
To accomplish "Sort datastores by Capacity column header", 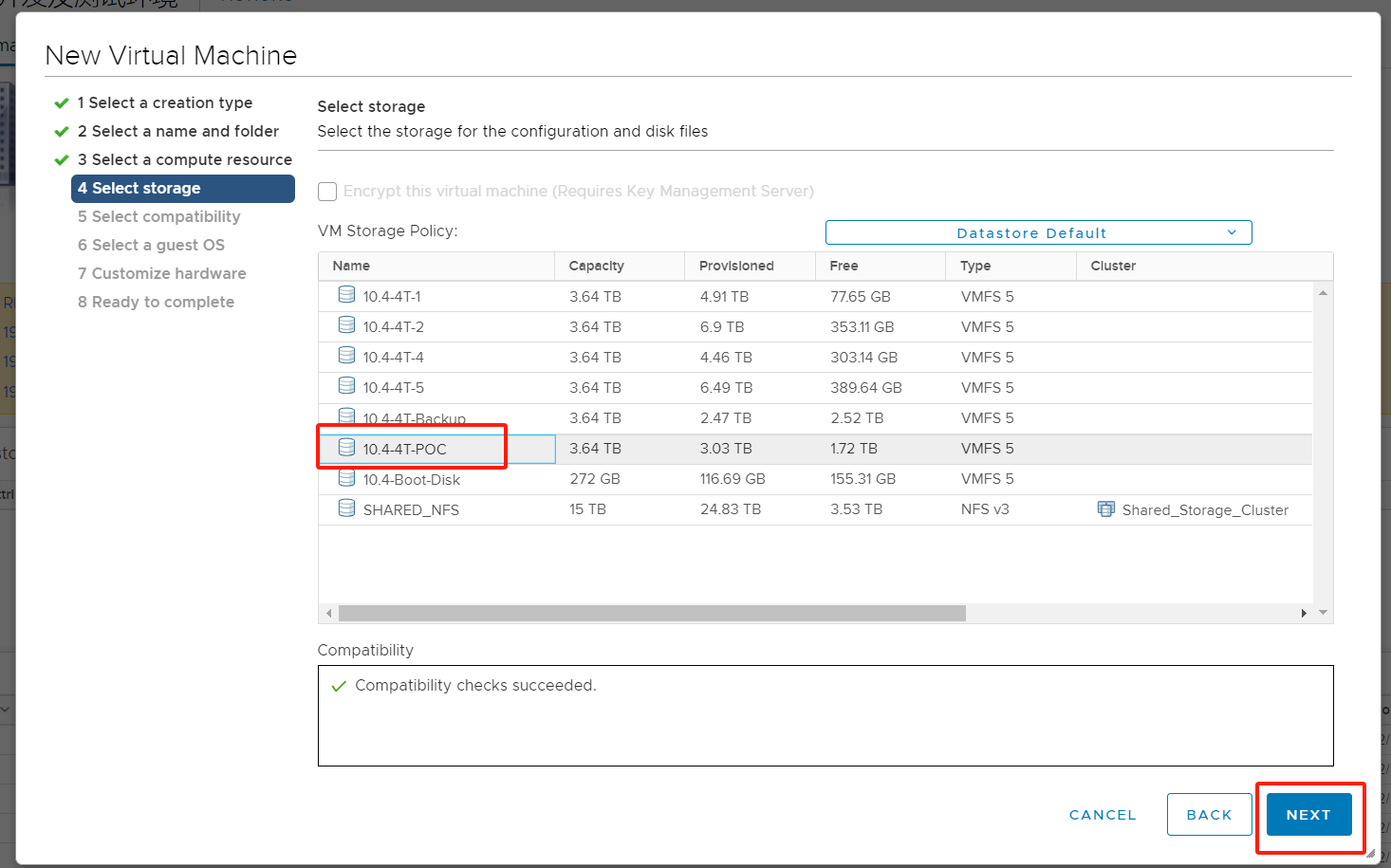I will coord(597,266).
